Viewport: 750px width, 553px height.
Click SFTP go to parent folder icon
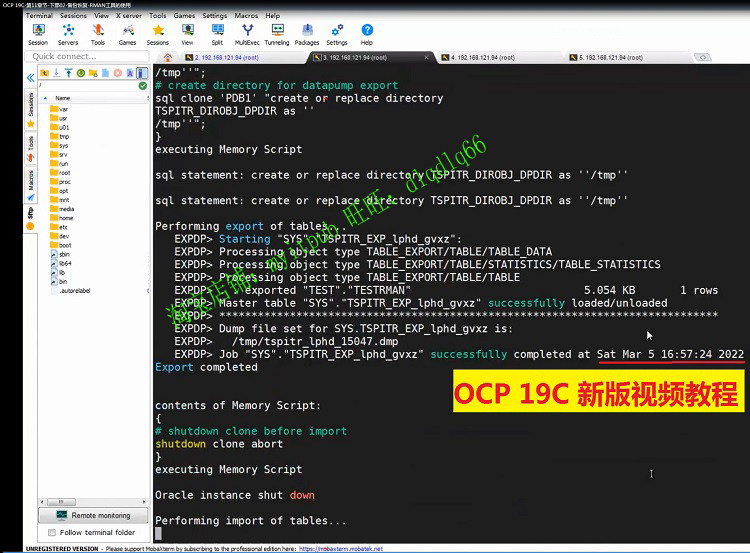pos(44,73)
